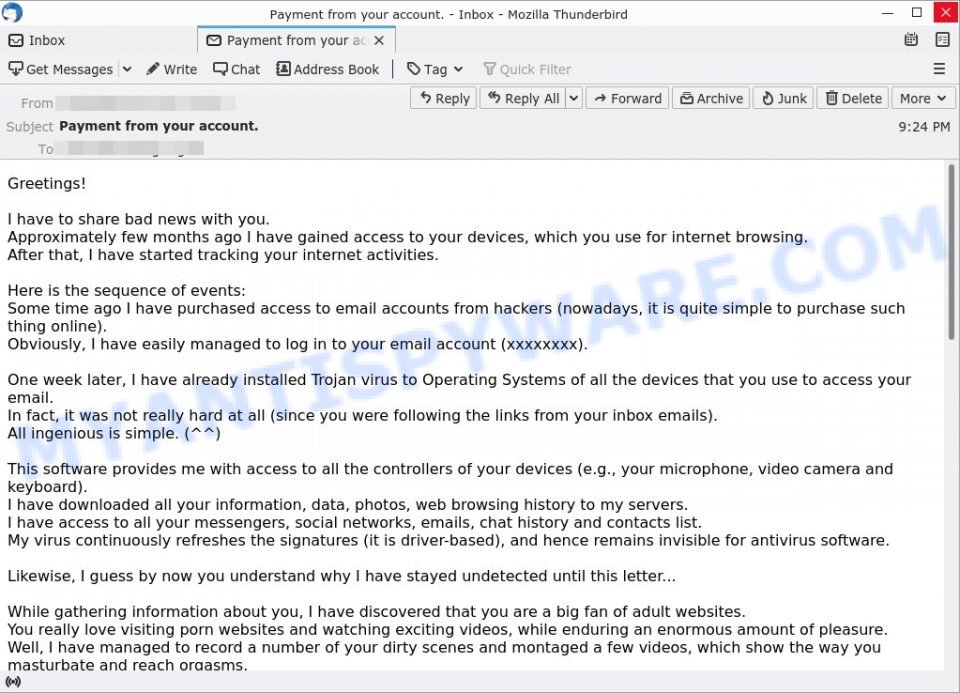Click the 'Greetings!' line in the message

pyautogui.click(x=47, y=183)
